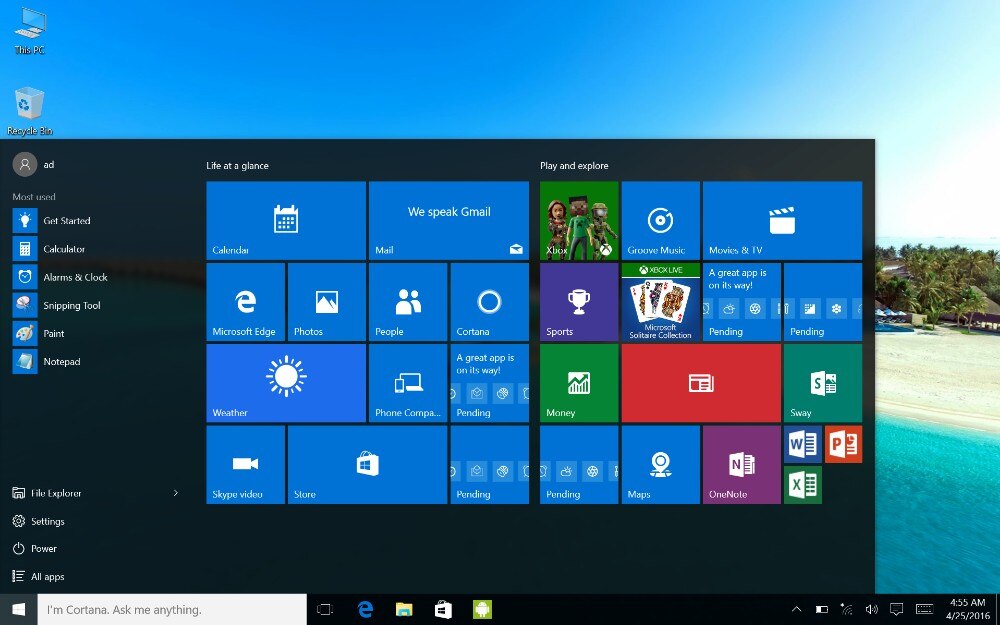Open File Explorer from taskbar

point(404,610)
